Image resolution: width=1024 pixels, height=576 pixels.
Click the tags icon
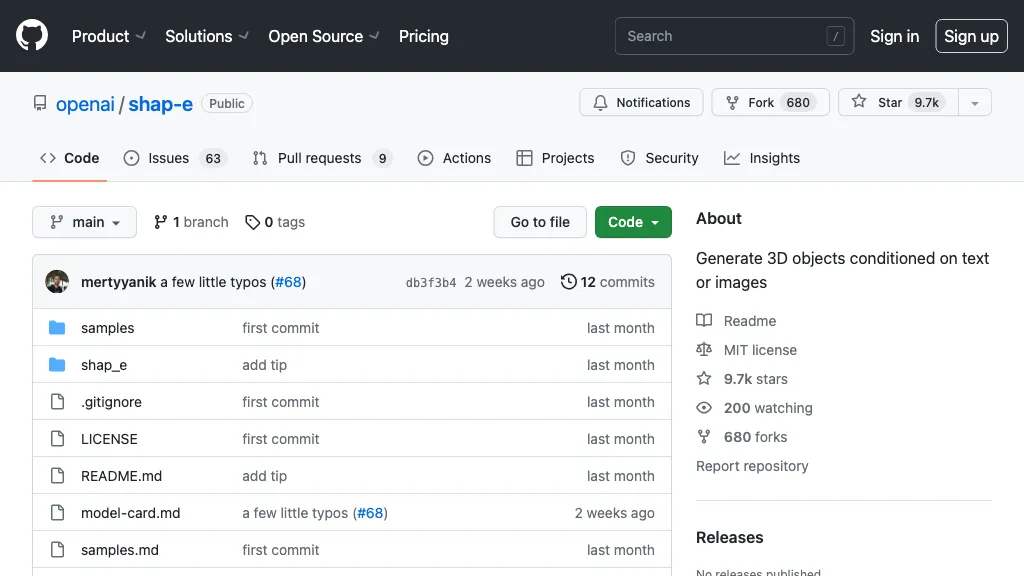tap(253, 222)
